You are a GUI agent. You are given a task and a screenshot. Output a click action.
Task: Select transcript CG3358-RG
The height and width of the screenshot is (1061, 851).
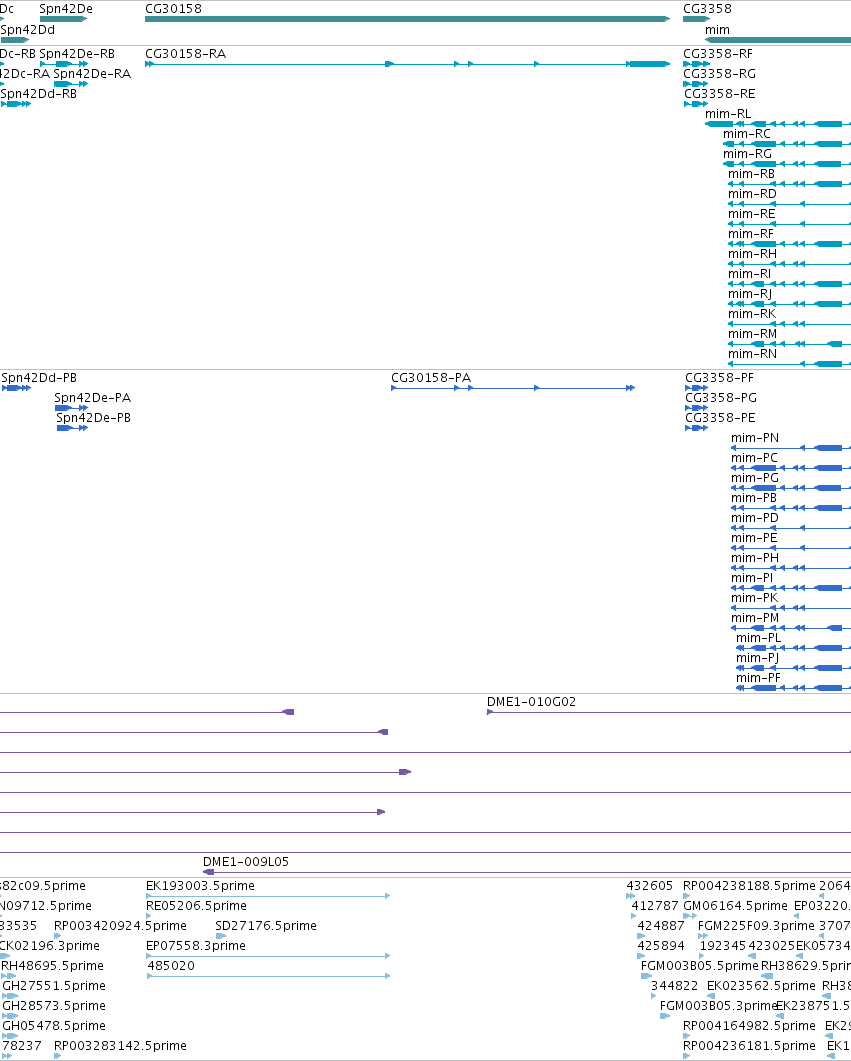pyautogui.click(x=719, y=73)
